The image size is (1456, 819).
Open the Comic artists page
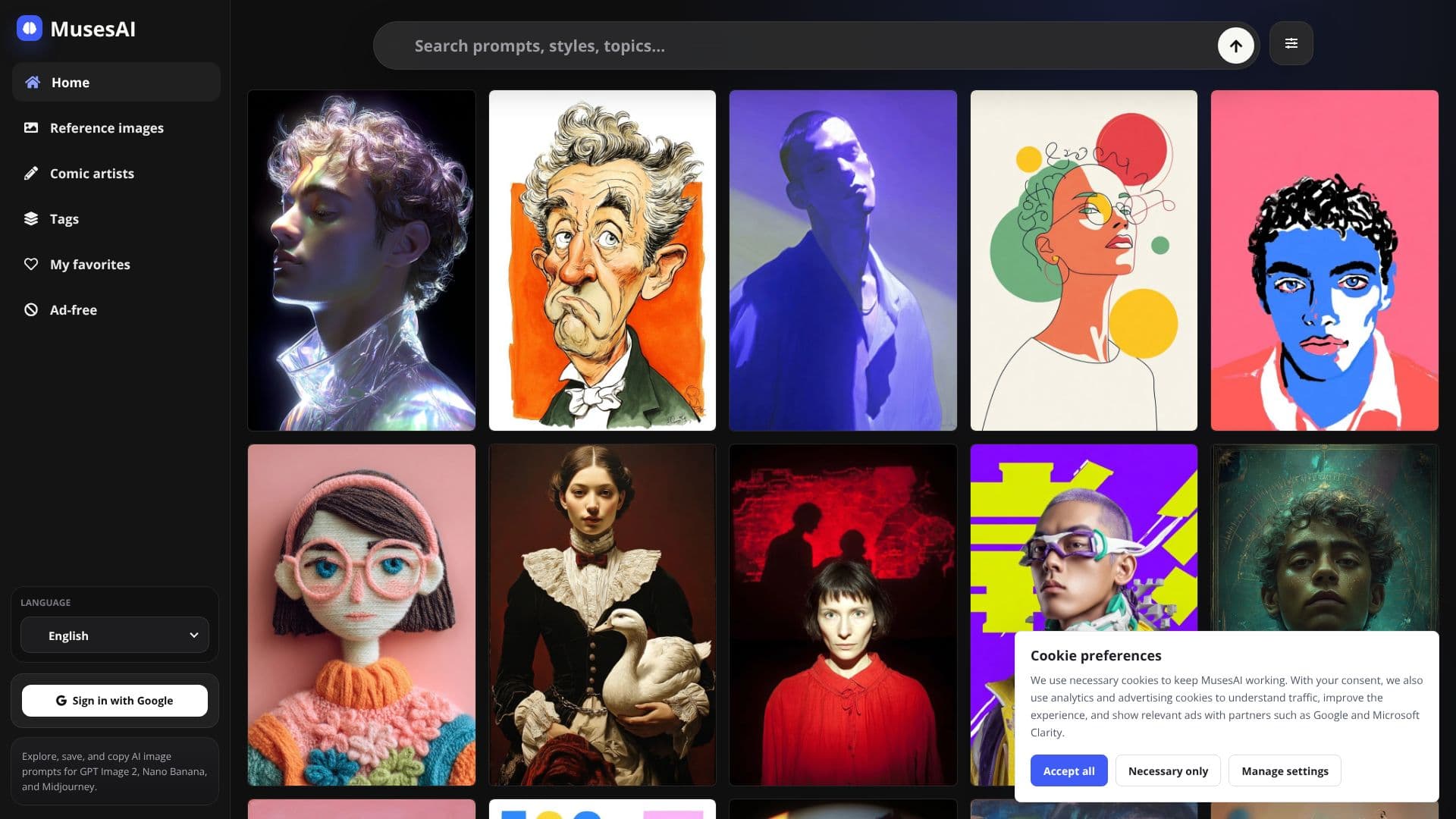point(116,173)
